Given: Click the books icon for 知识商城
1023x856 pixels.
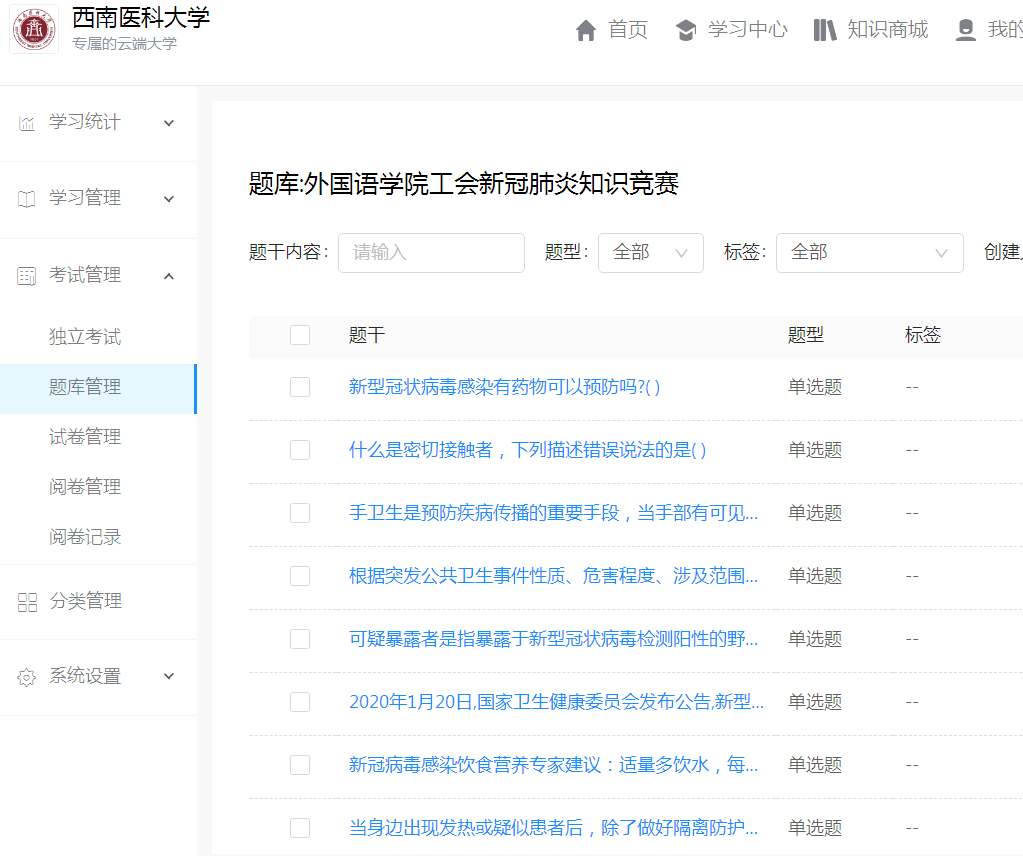Looking at the screenshot, I should click(x=825, y=31).
